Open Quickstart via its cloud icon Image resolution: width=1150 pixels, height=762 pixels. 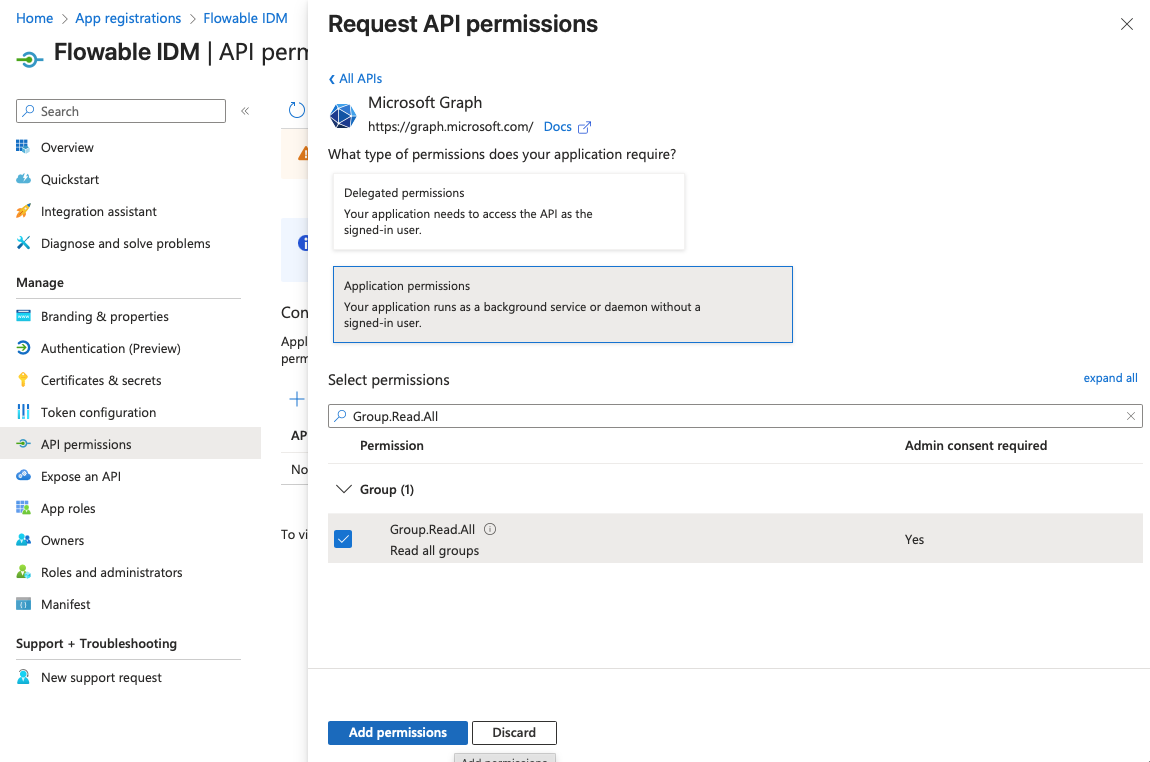pos(23,179)
